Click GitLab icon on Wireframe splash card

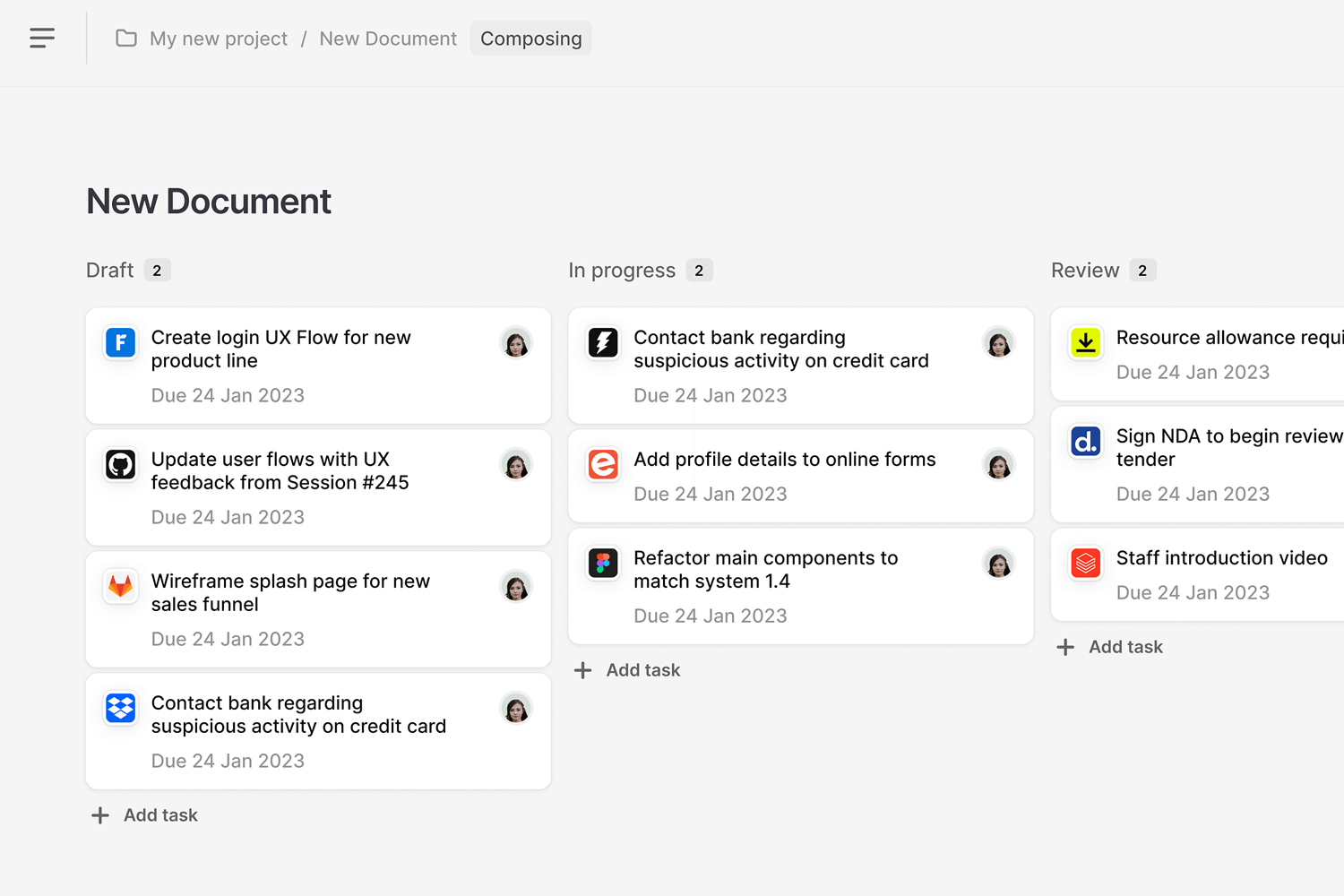(x=121, y=586)
